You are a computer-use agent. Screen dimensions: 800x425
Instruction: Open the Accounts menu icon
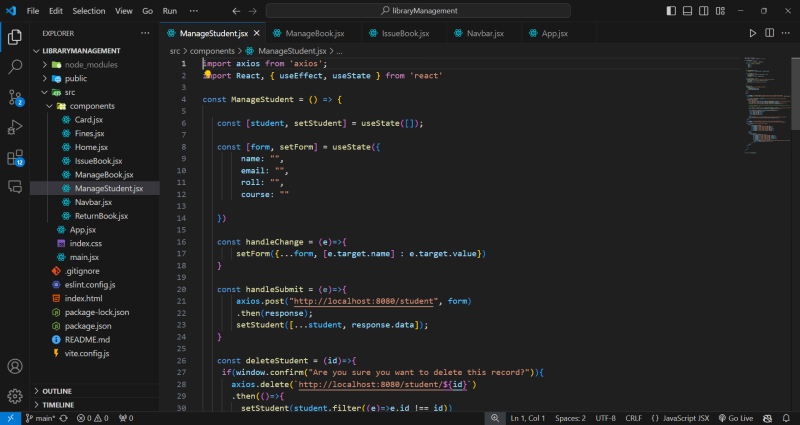pos(15,367)
